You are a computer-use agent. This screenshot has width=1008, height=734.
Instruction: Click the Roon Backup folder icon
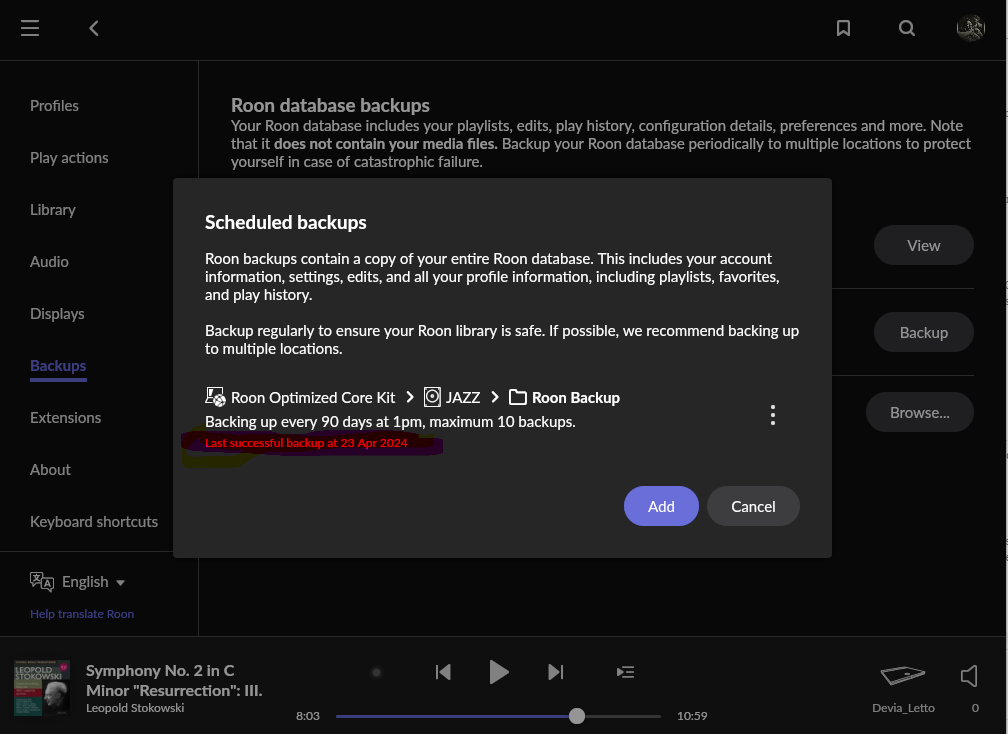[x=518, y=397]
